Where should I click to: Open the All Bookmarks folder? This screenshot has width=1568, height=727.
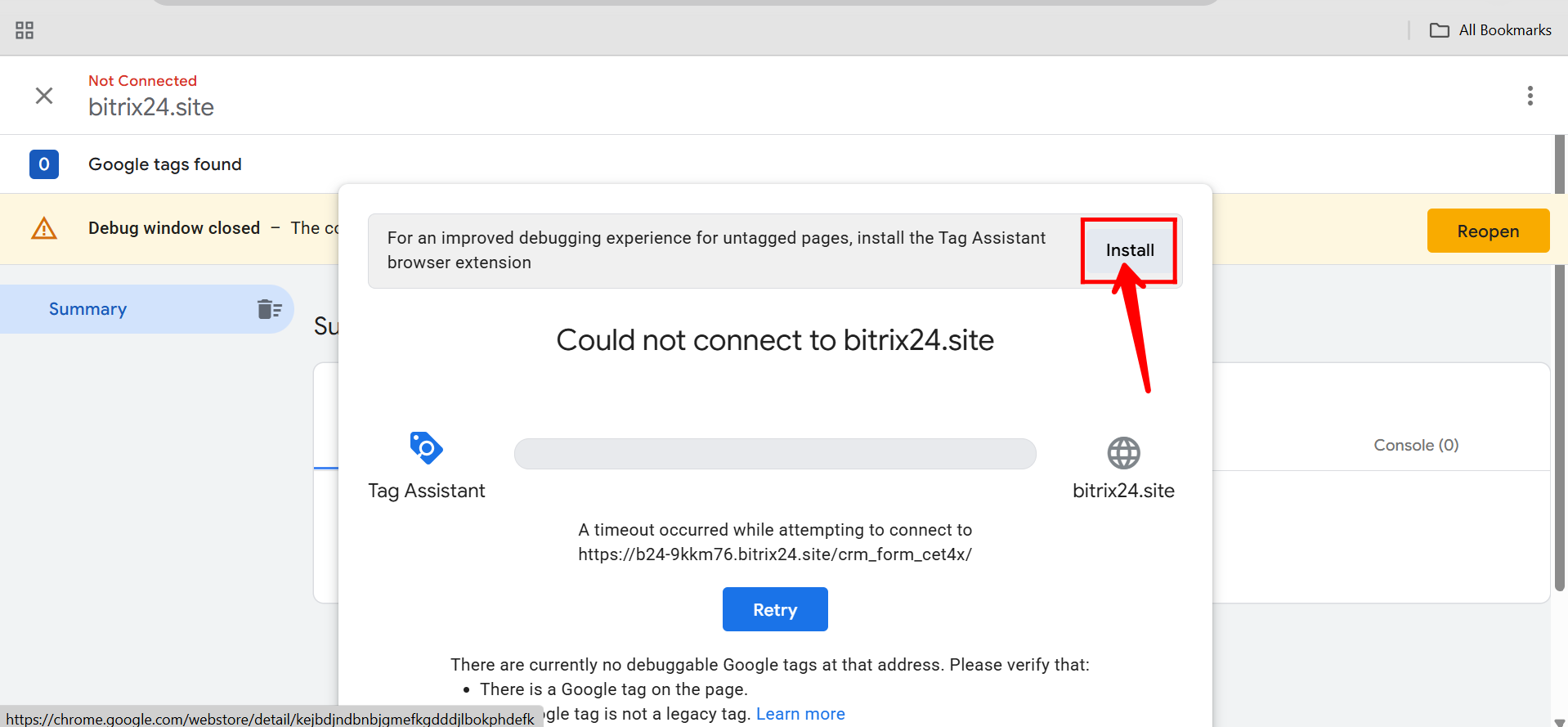(1490, 30)
